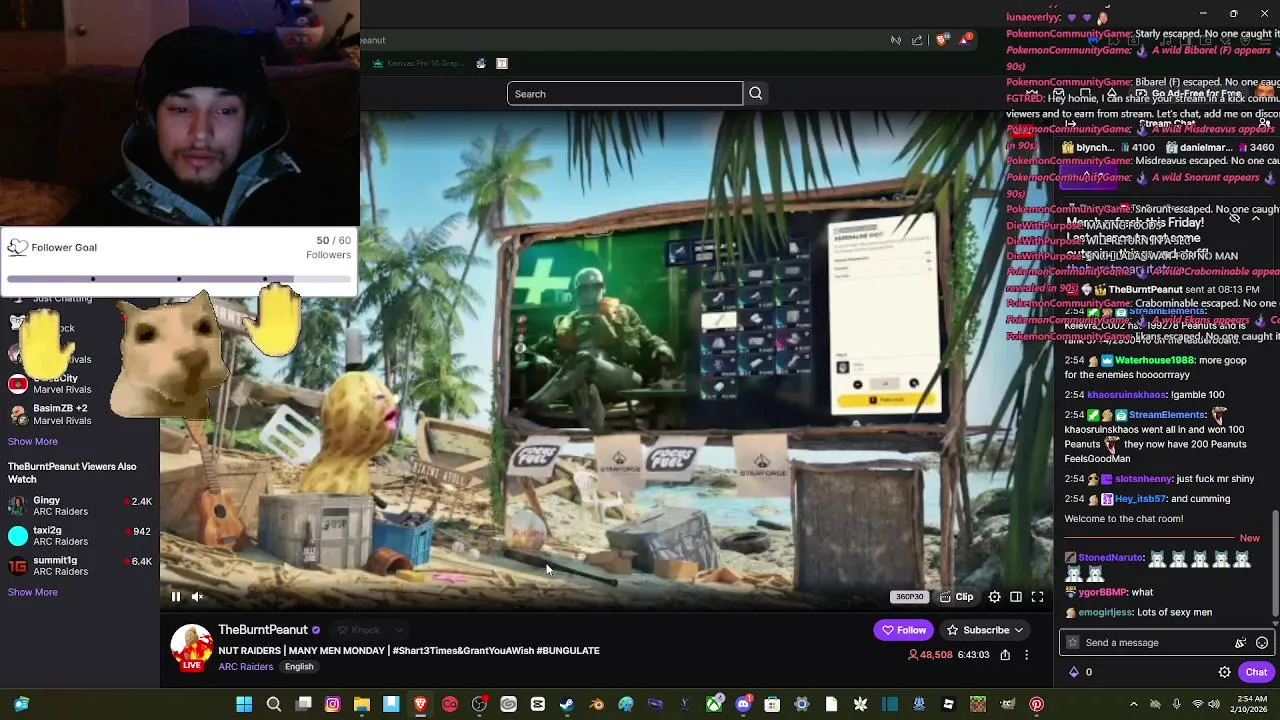Viewport: 1280px width, 720px height.
Task: Open Minecraft from the taskbar
Action: 978,704
